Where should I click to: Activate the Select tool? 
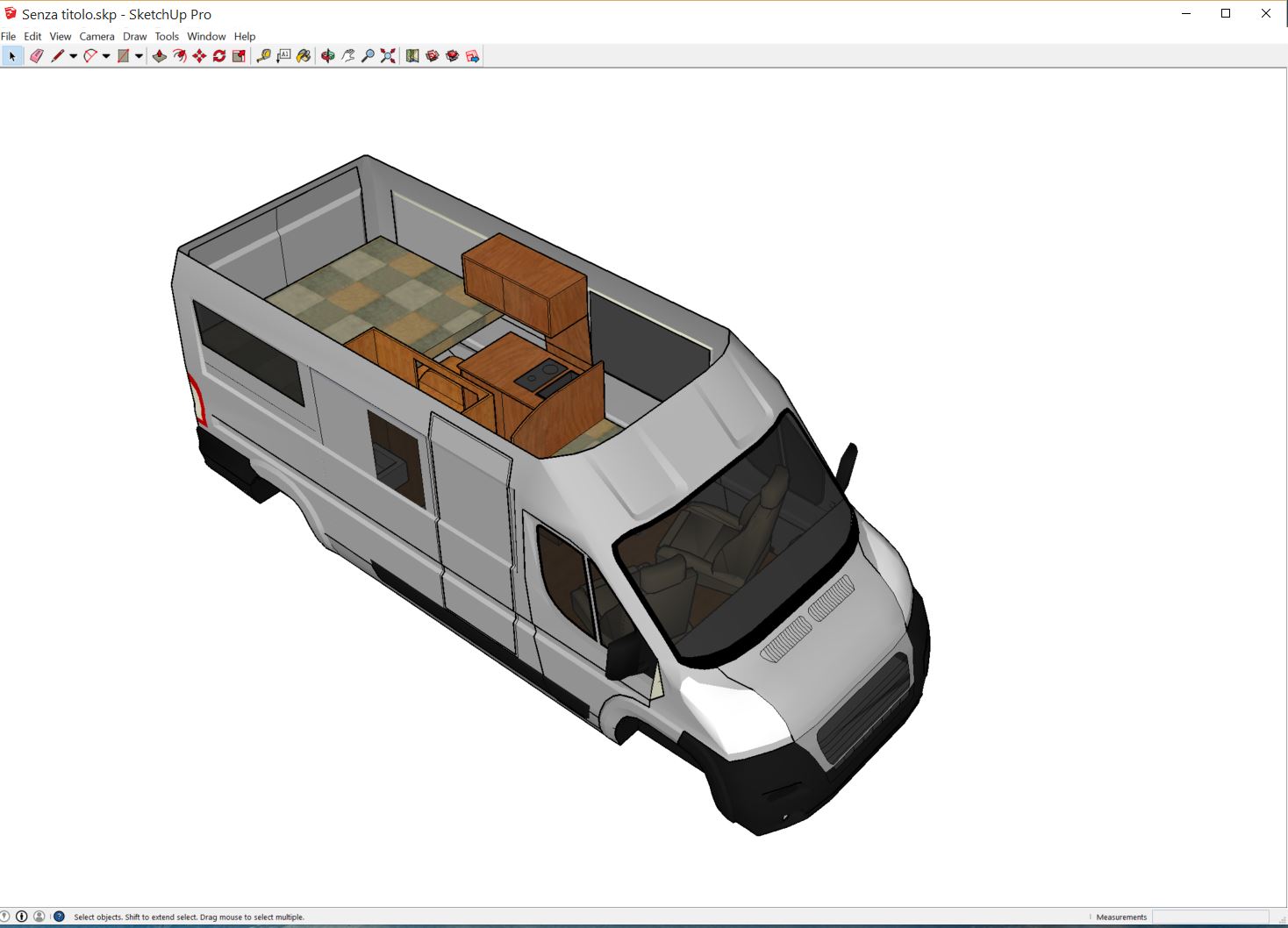11,55
